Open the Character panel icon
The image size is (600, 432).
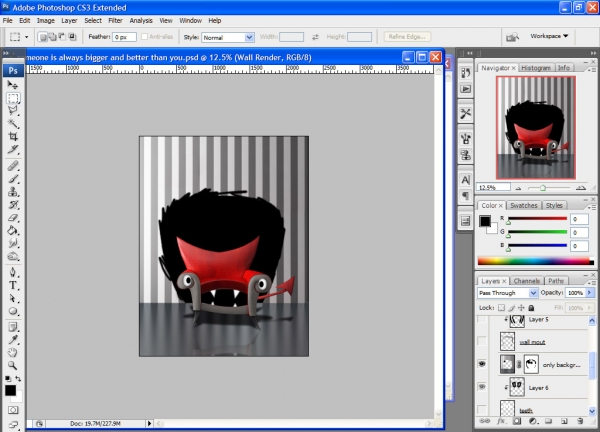coord(465,179)
